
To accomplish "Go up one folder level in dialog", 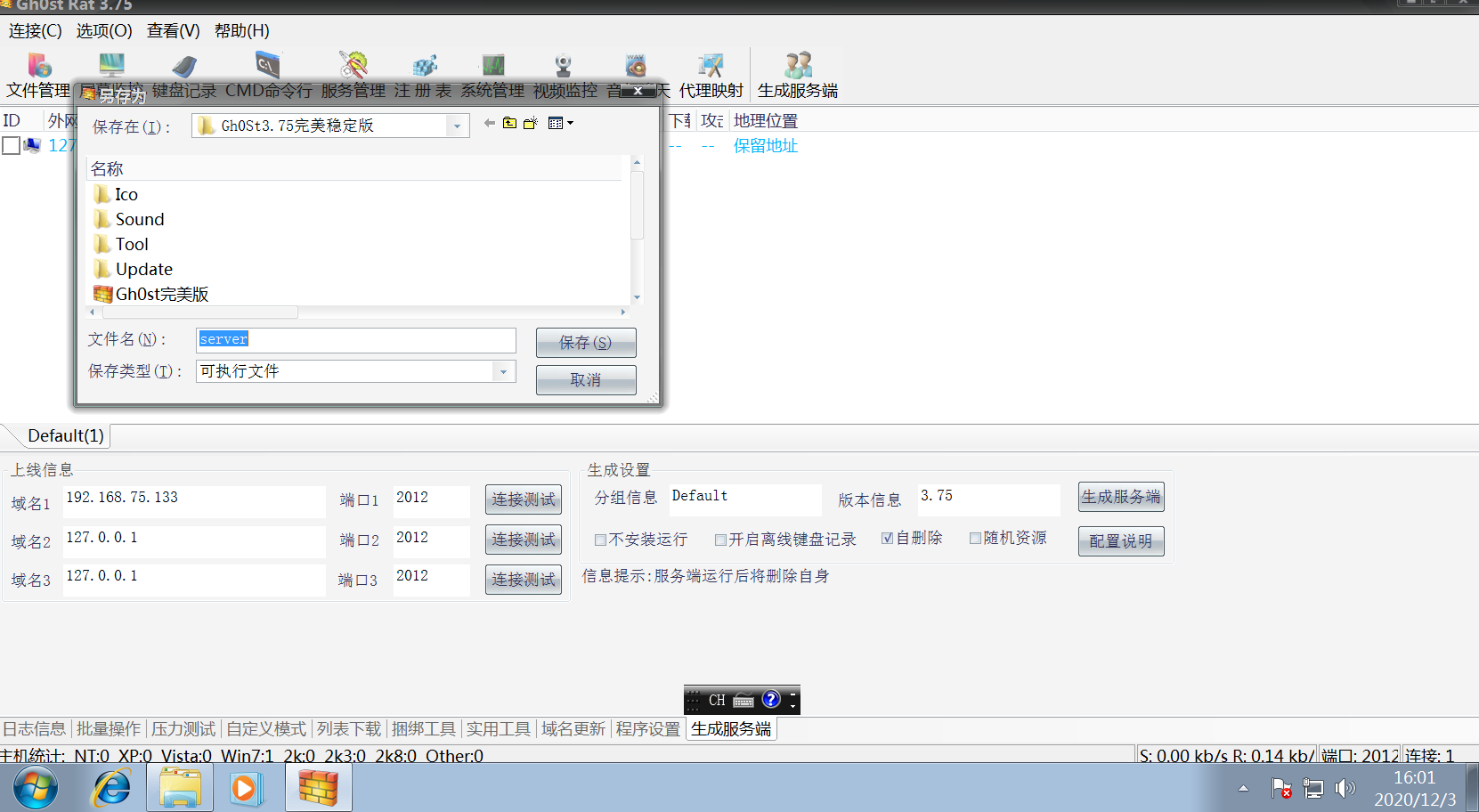I will tap(509, 123).
